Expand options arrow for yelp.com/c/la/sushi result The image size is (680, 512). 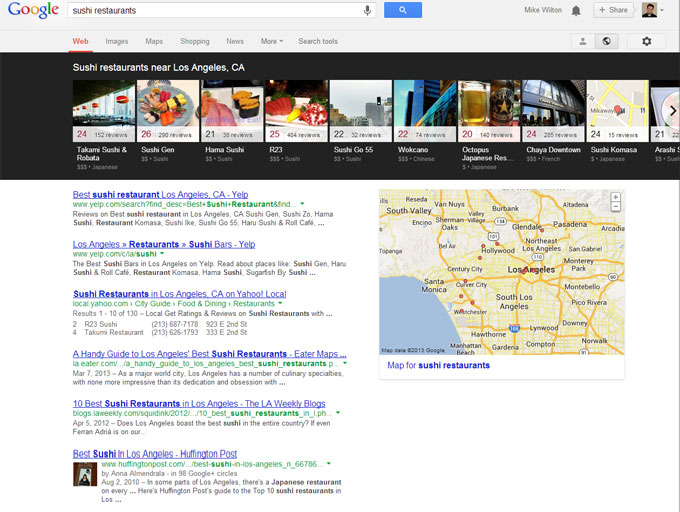162,254
